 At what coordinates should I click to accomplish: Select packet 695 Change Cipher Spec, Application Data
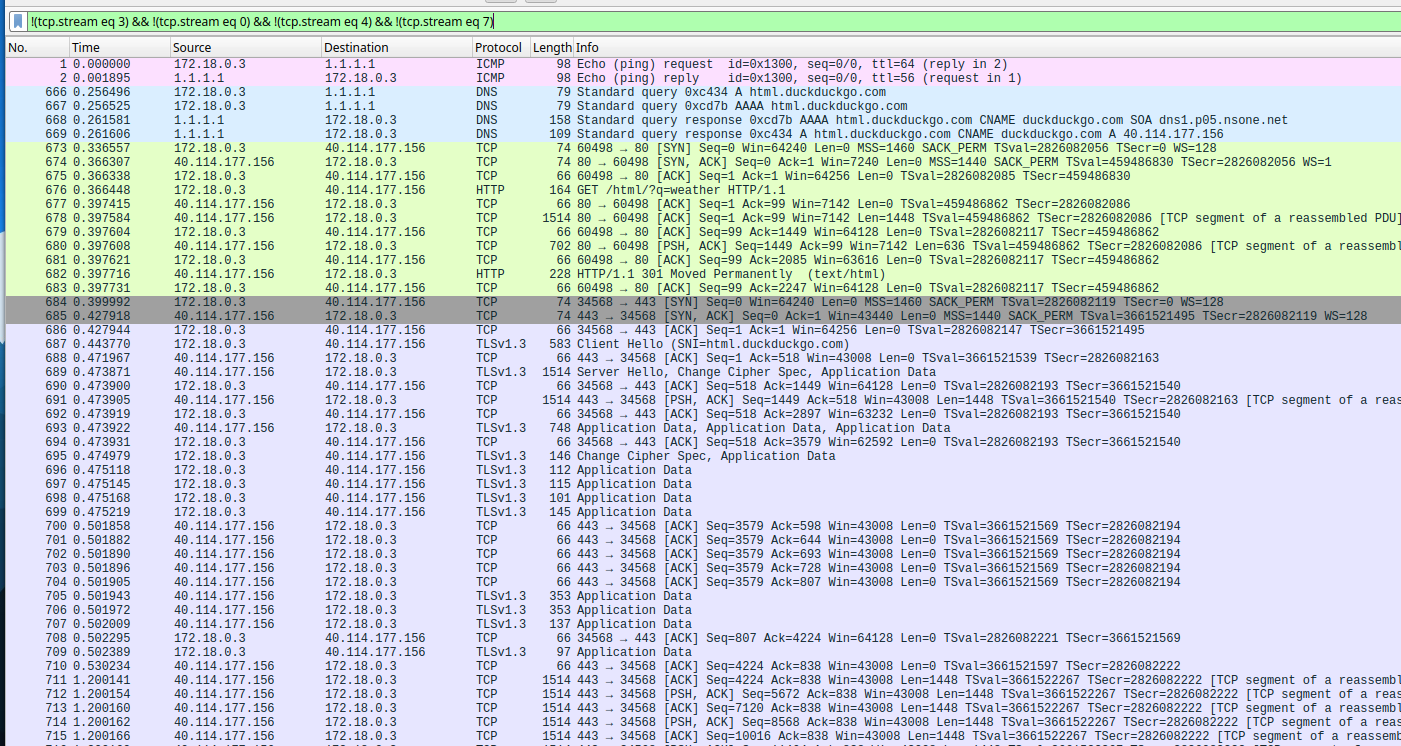pyautogui.click(x=703, y=456)
